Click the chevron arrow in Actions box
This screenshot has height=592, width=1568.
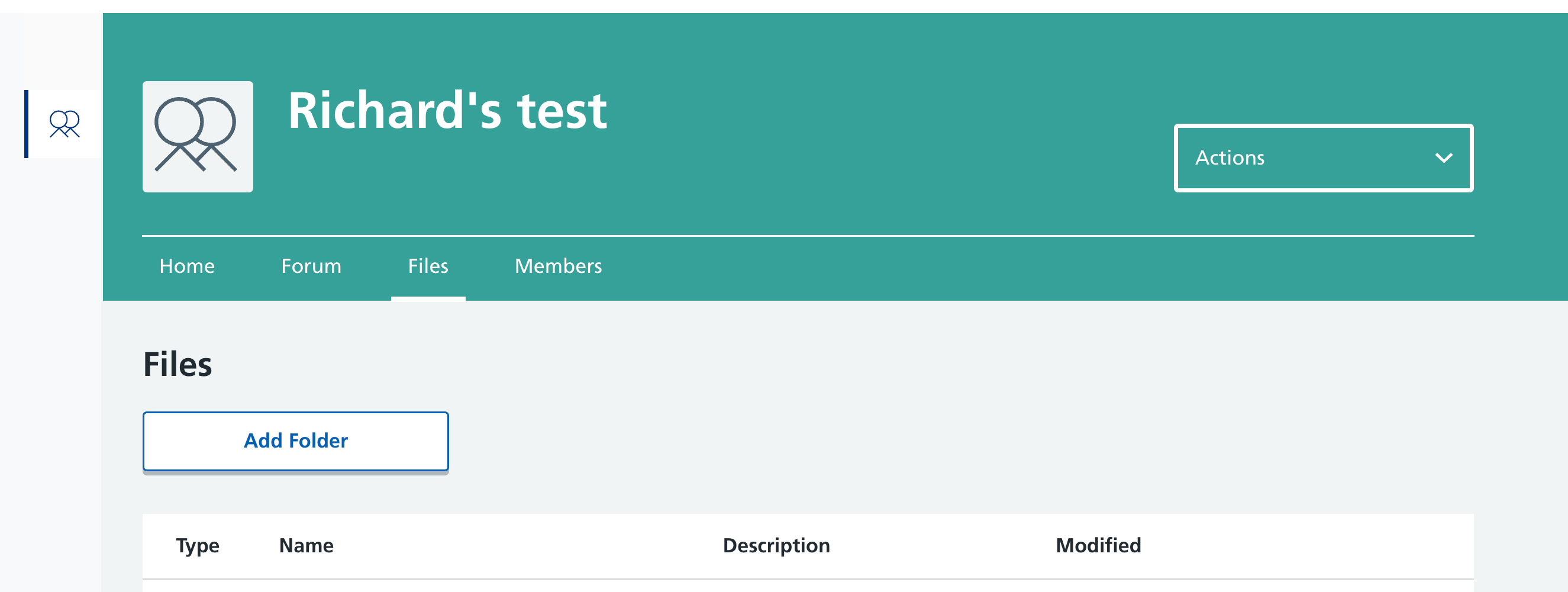1444,158
